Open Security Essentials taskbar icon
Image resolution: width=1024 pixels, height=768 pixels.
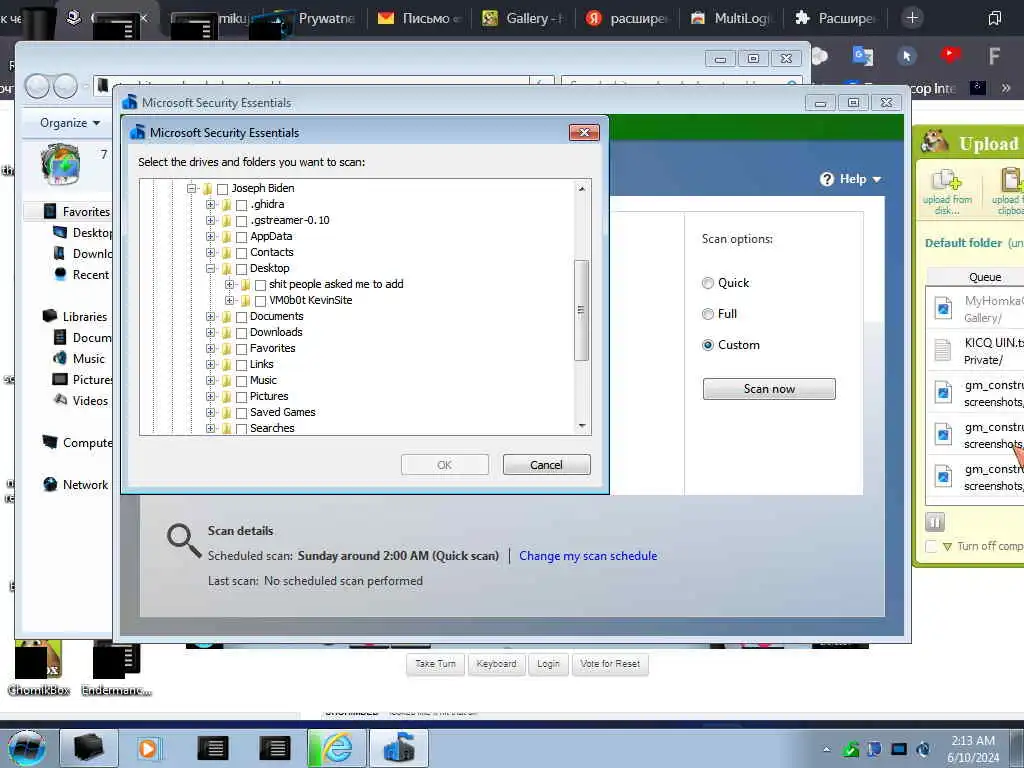[399, 748]
